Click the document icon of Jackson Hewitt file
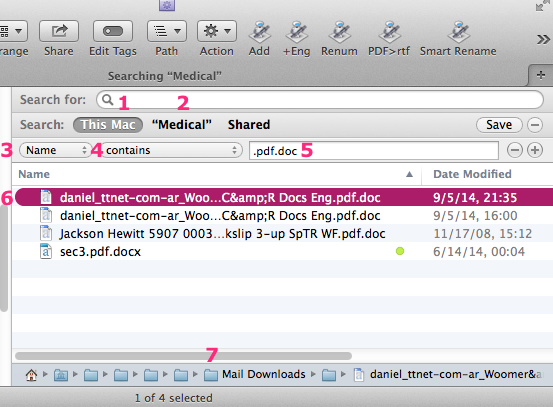553x407 pixels. point(46,233)
